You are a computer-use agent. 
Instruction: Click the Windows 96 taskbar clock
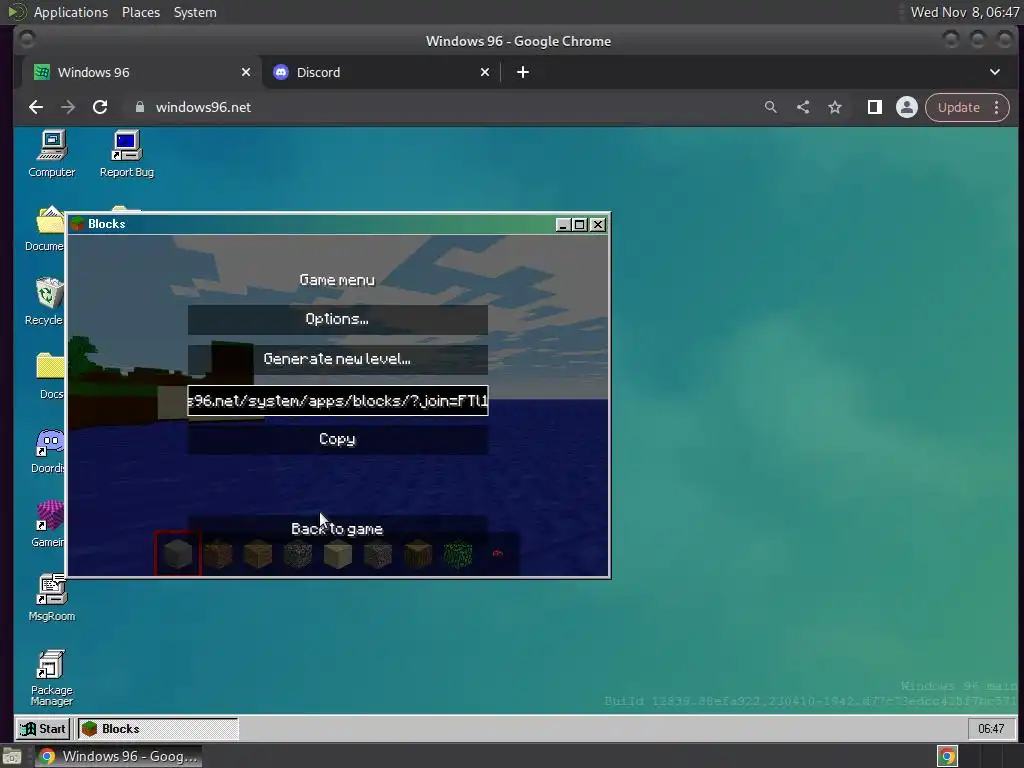[991, 729]
